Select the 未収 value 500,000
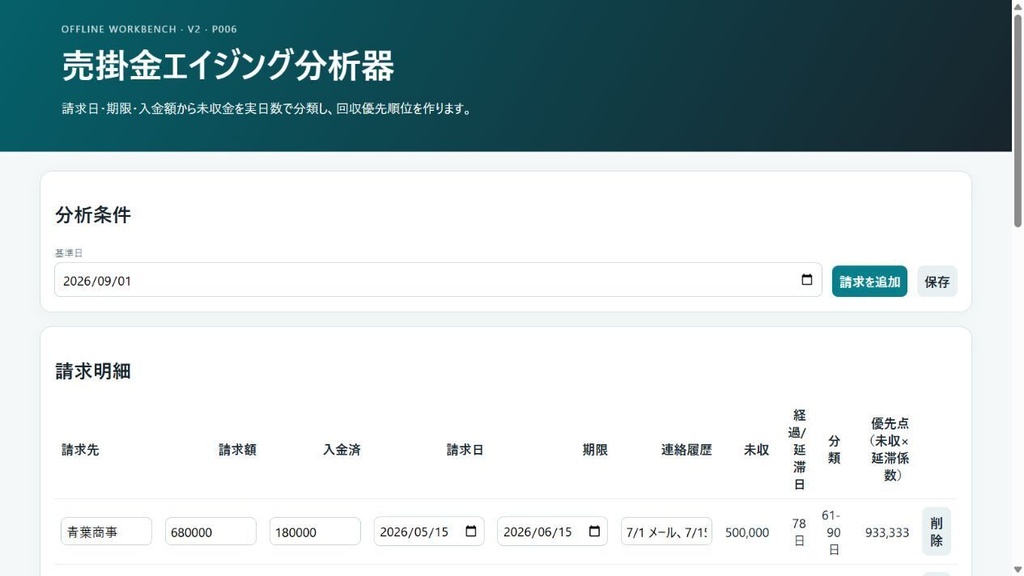 tap(746, 532)
